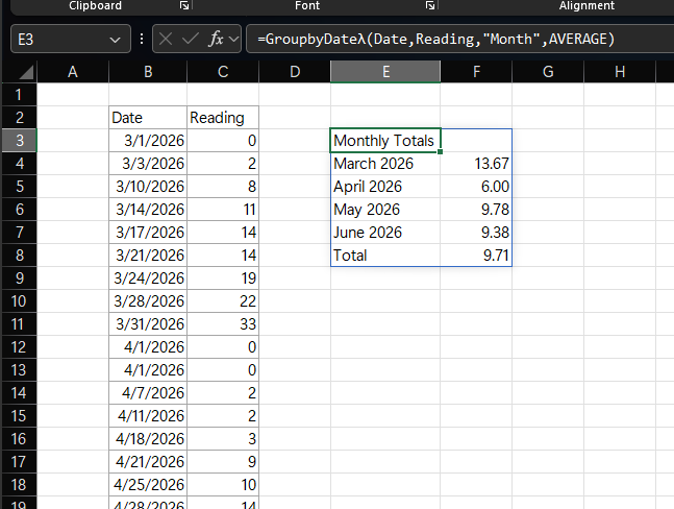Screen dimensions: 674x509
Task: Select the Total label cell
Action: (x=386, y=255)
